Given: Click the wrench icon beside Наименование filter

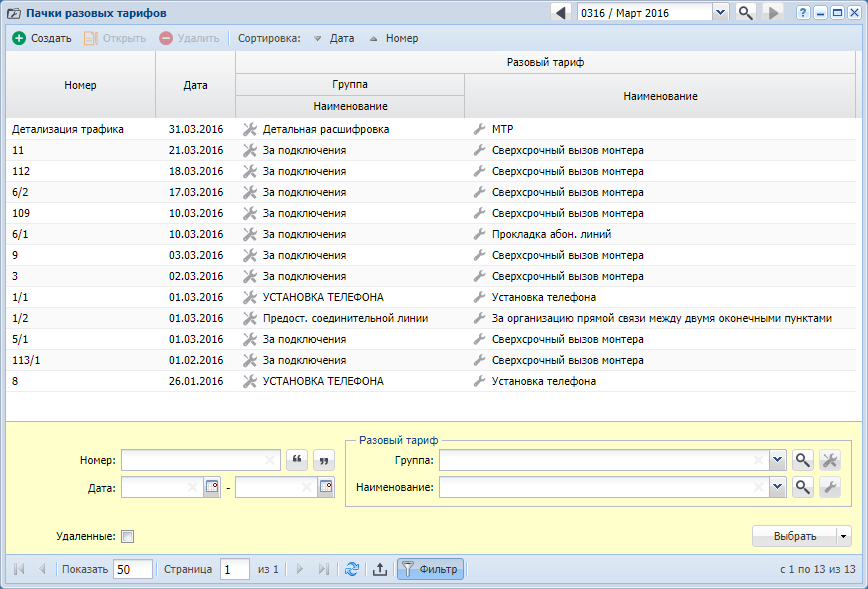Looking at the screenshot, I should click(830, 487).
